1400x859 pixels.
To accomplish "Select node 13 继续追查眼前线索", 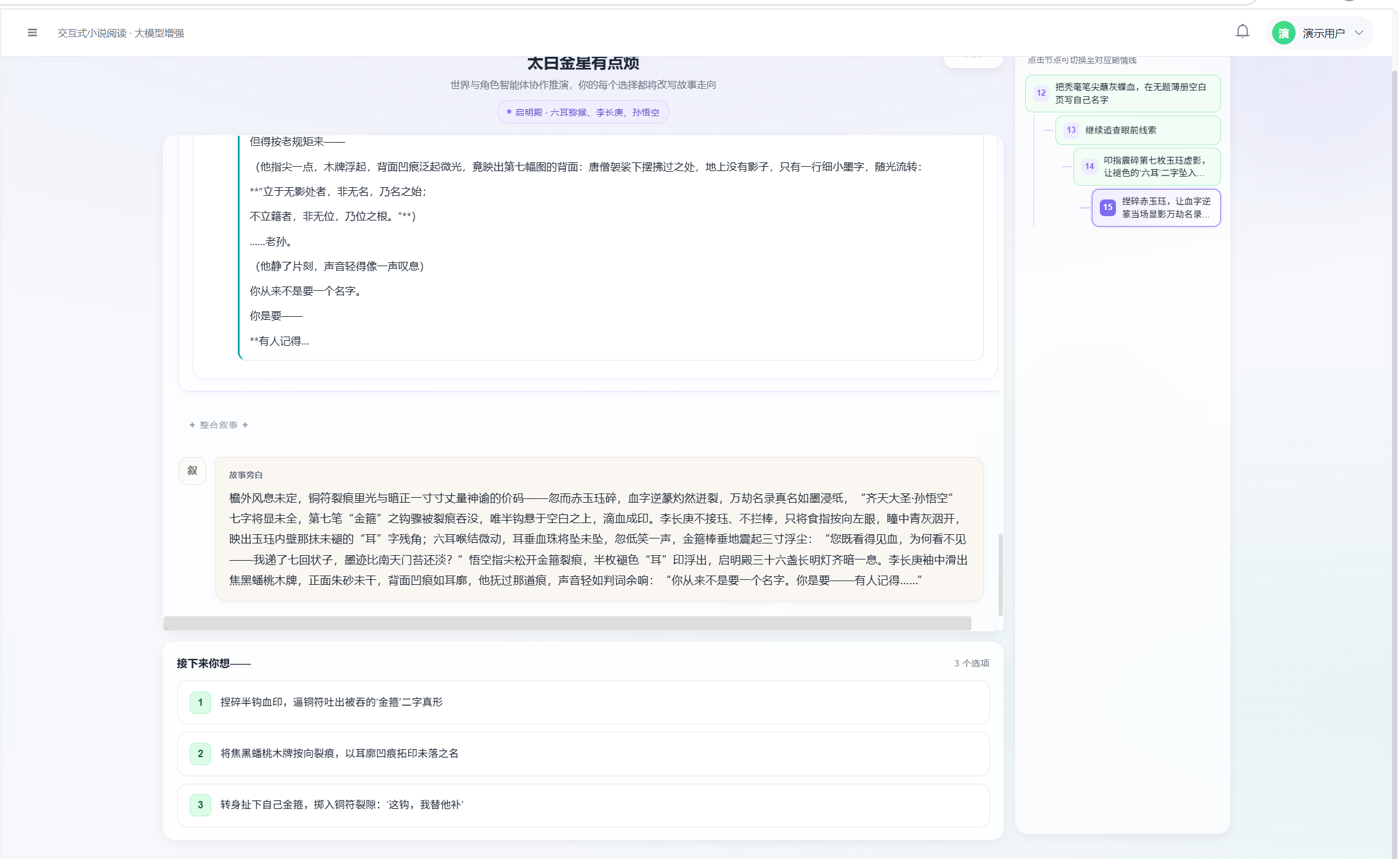I will coord(1138,130).
